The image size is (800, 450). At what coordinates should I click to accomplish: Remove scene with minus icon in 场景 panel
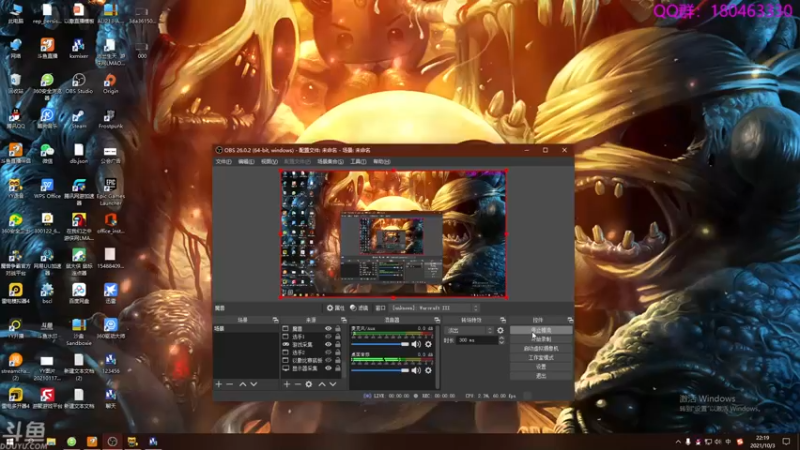[230, 384]
